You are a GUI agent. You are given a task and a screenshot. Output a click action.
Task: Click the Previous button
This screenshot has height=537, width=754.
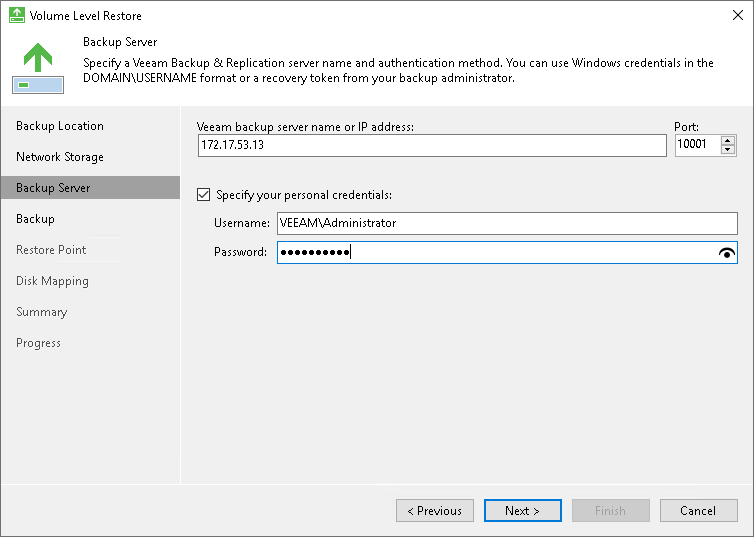(435, 511)
